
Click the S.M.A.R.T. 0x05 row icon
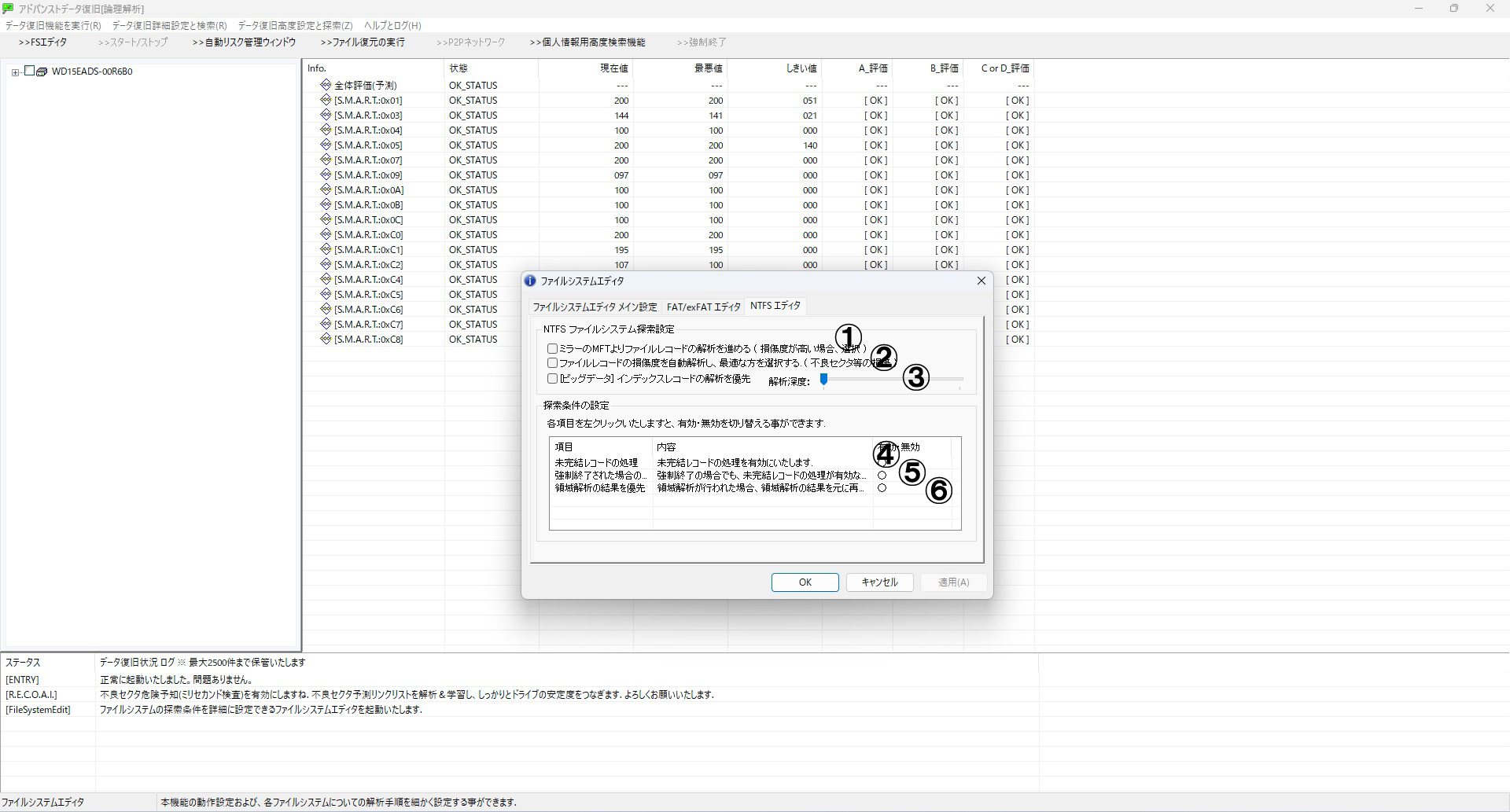(326, 145)
